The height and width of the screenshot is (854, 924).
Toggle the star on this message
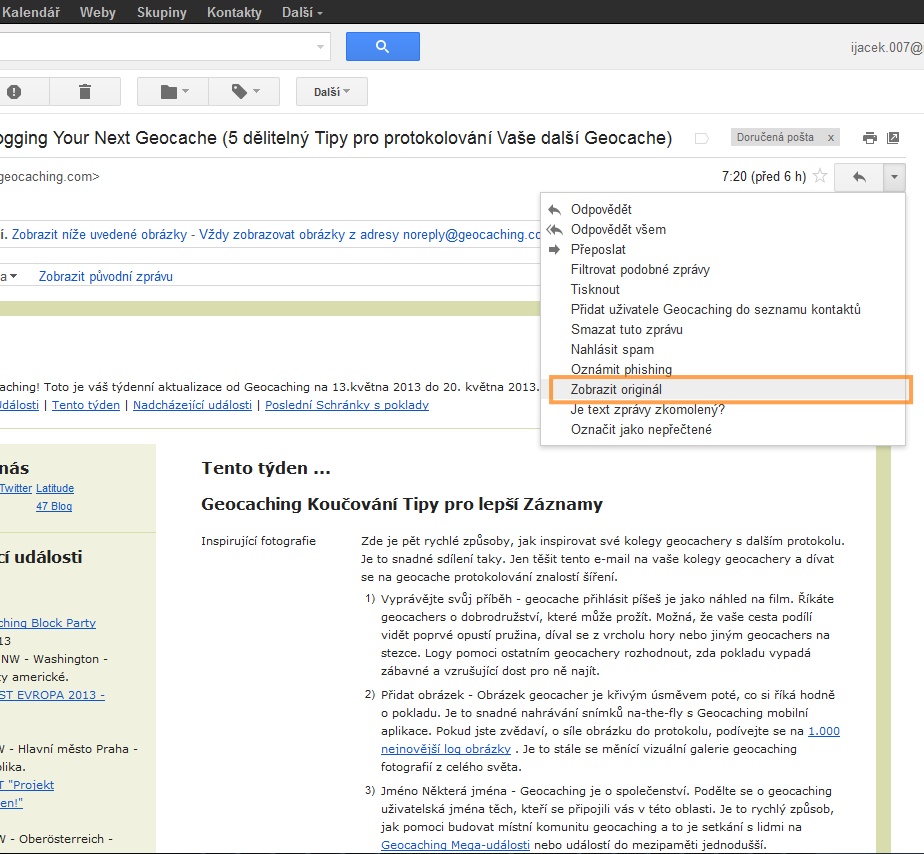click(820, 177)
